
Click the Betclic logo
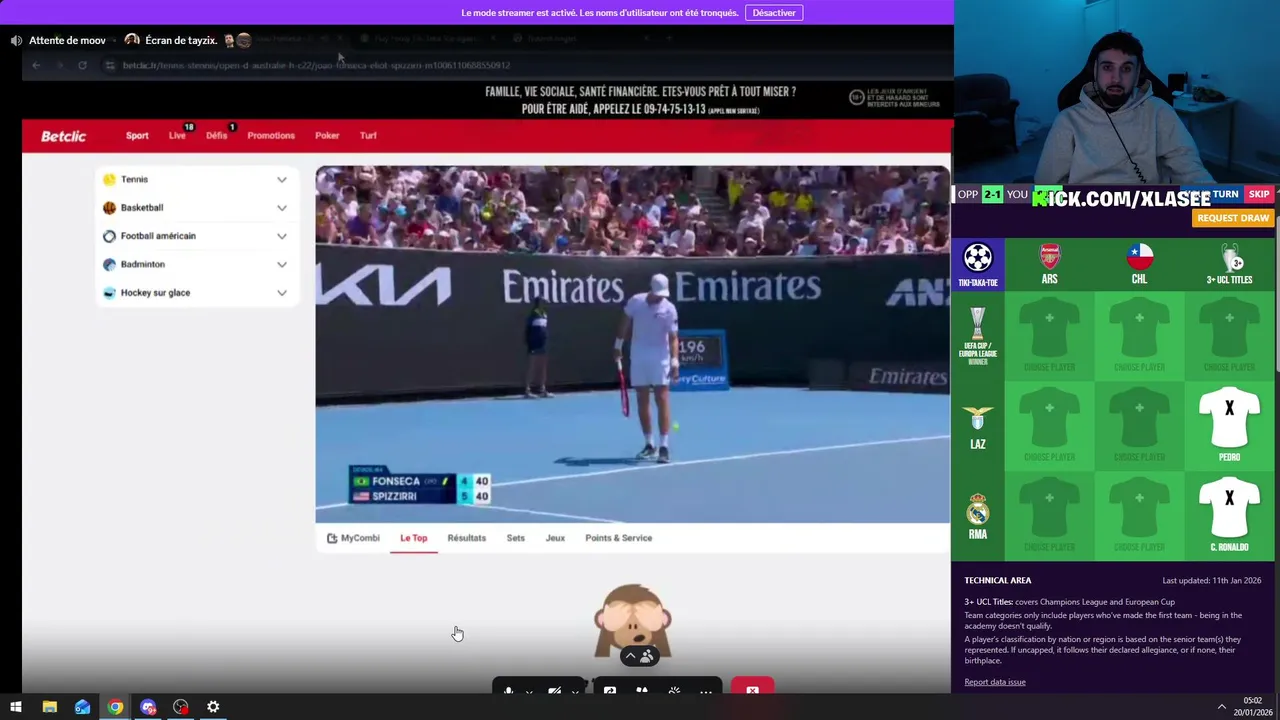point(63,136)
